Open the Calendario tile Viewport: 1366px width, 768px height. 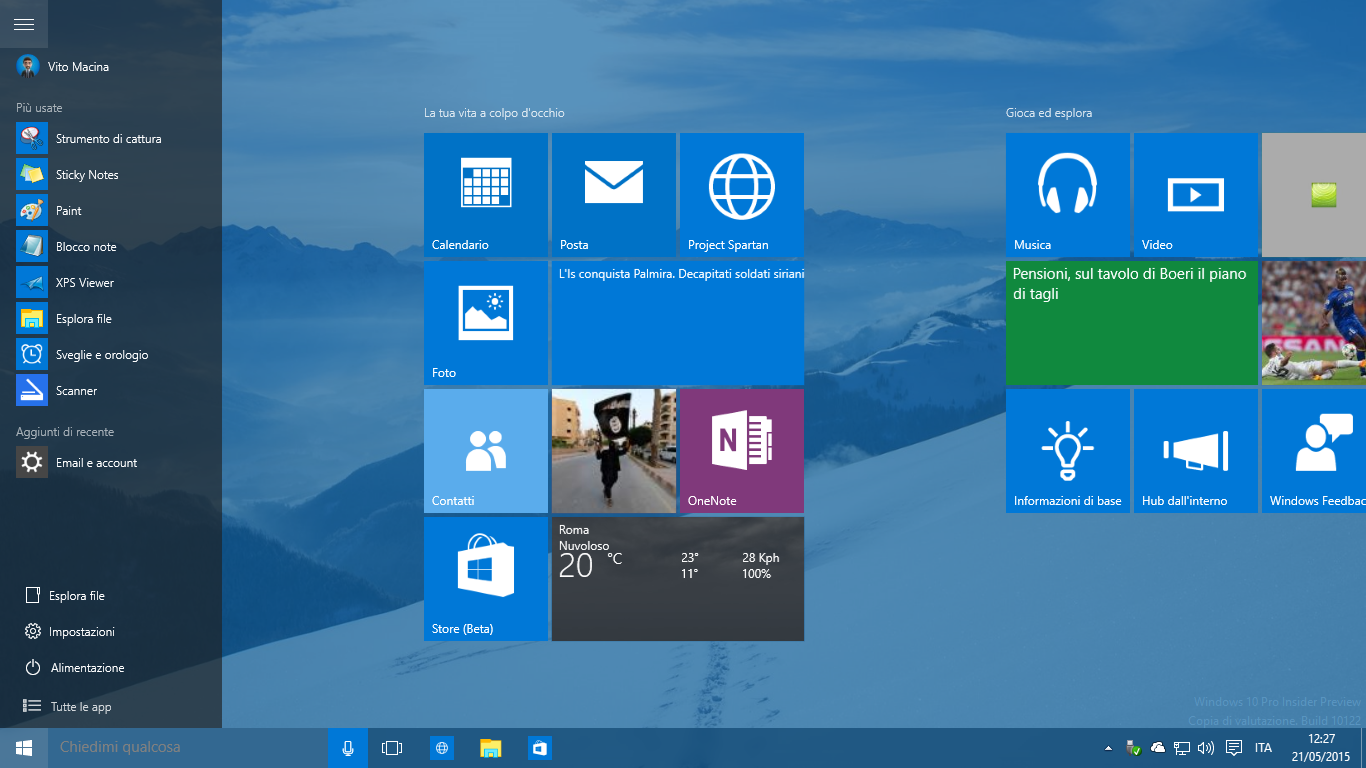point(486,195)
